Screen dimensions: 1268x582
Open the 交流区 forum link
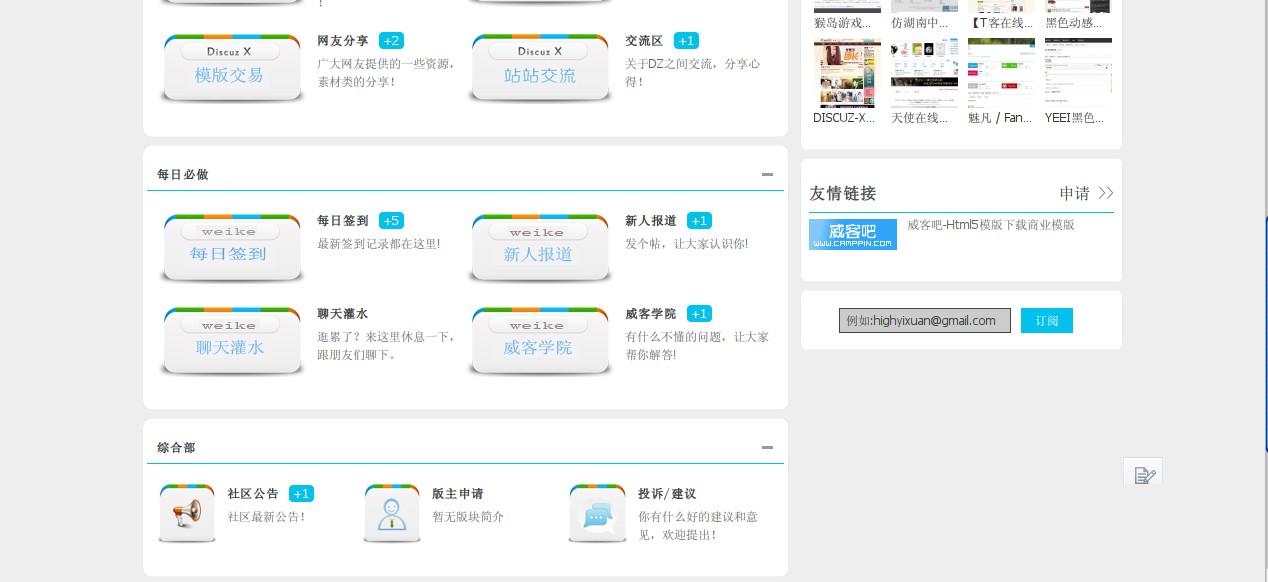point(644,41)
